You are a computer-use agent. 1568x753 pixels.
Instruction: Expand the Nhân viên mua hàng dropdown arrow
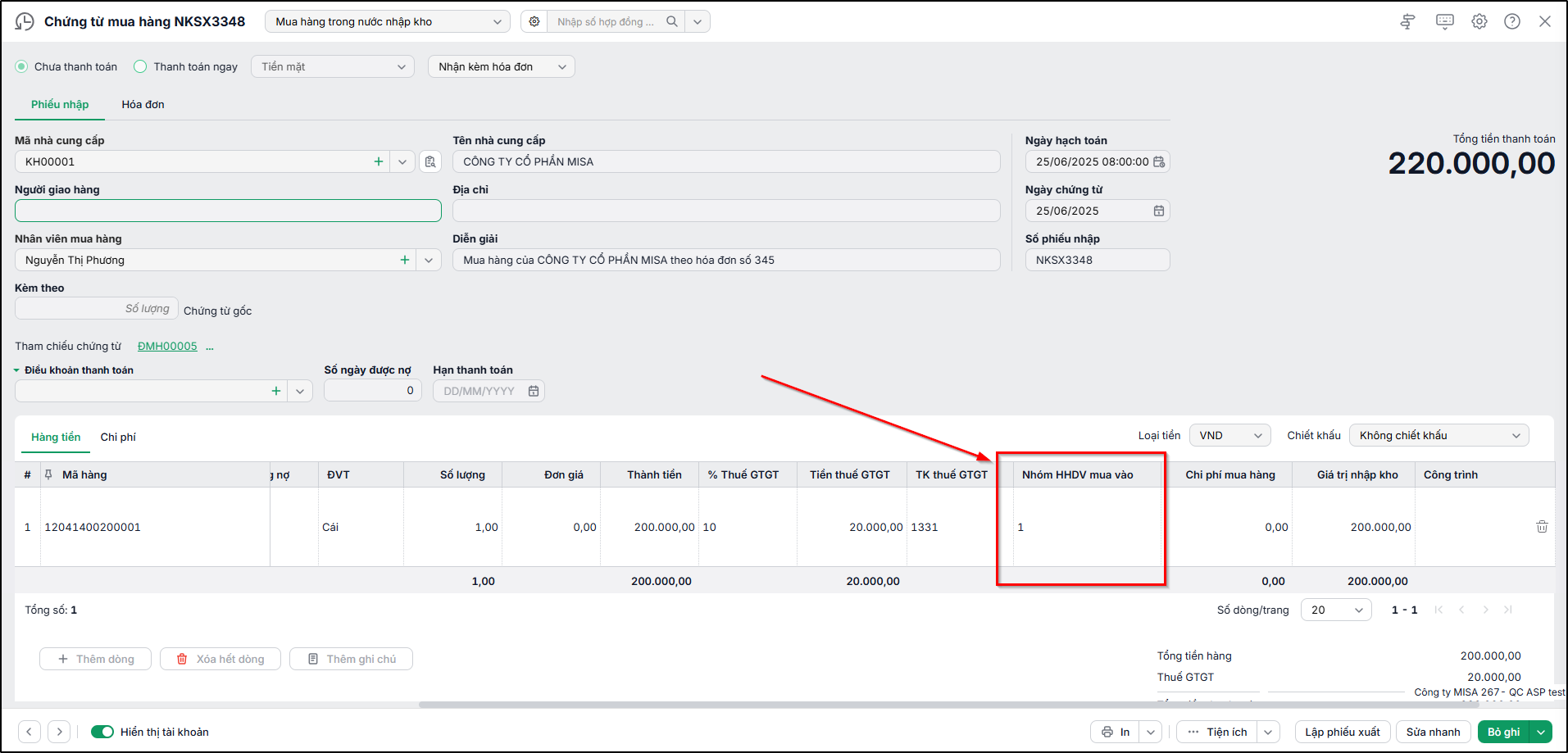429,260
